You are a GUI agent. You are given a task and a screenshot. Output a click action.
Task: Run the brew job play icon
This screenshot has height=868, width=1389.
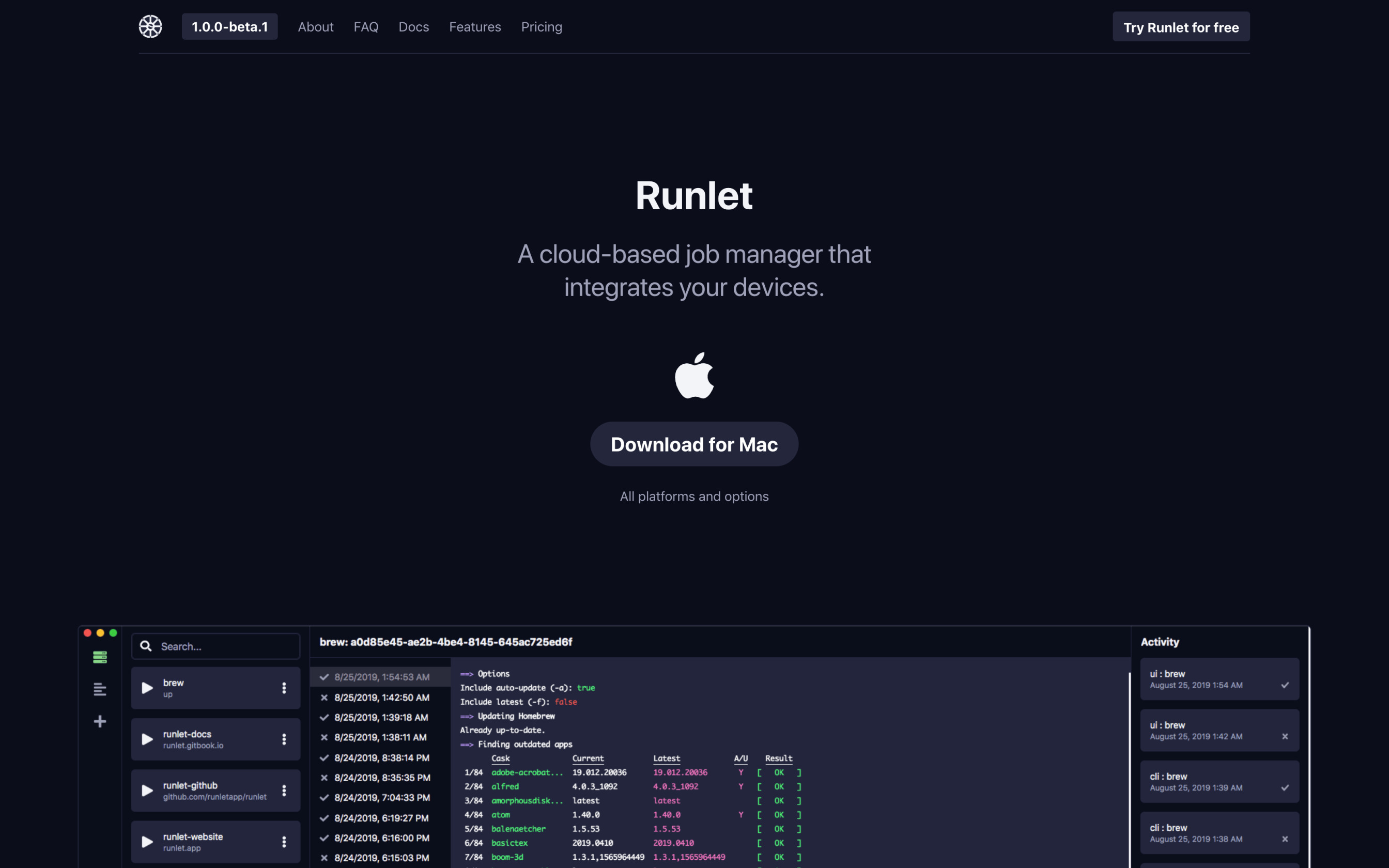tap(147, 688)
